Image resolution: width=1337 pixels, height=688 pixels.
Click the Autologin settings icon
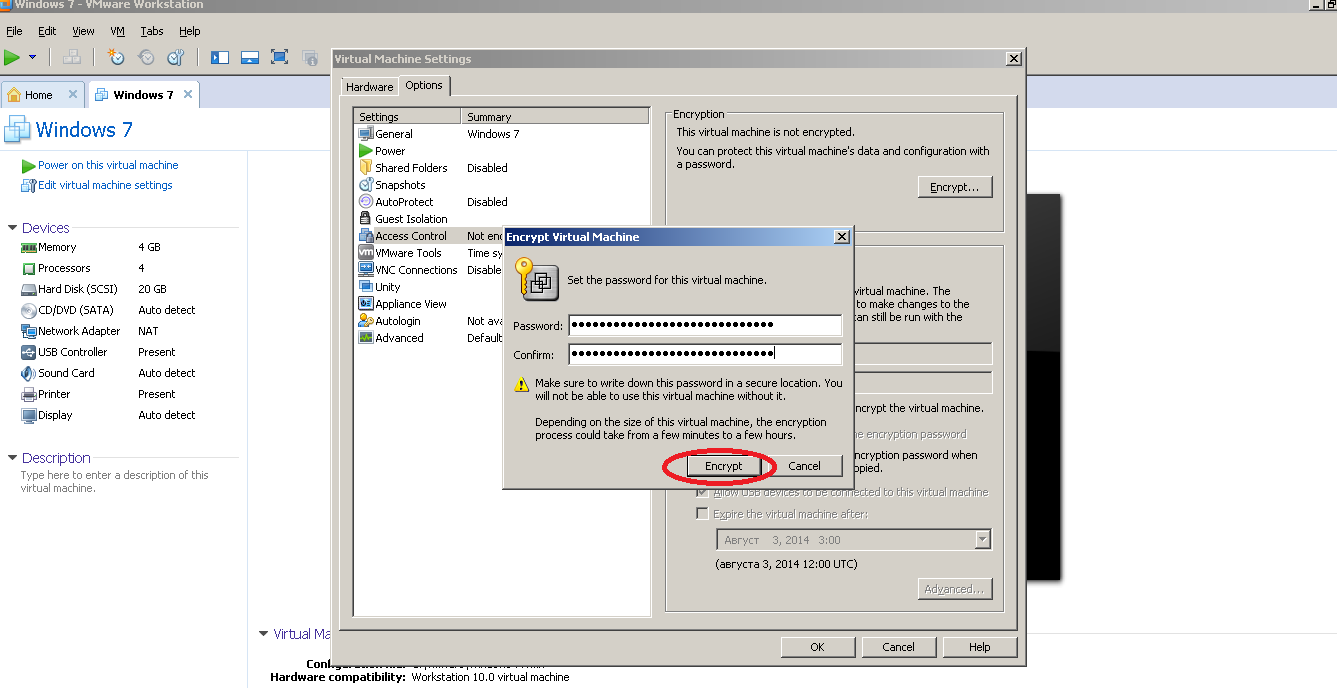pyautogui.click(x=365, y=321)
